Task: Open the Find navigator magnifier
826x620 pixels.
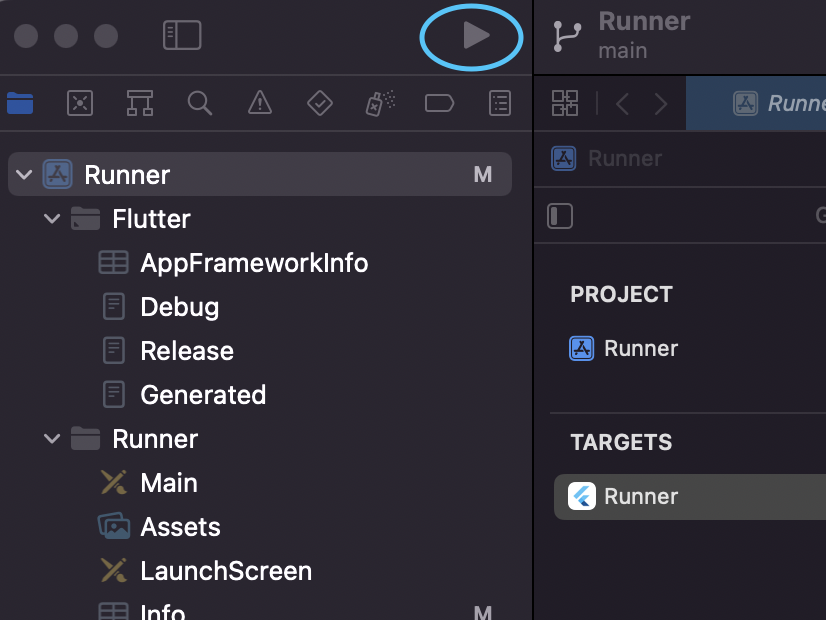Action: 200,103
